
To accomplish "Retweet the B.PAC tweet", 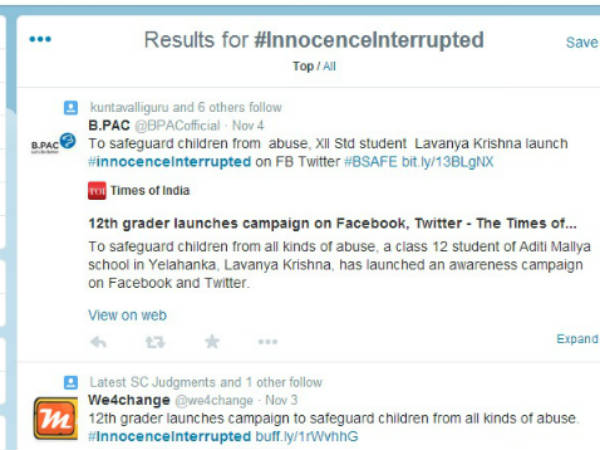I will point(155,341).
